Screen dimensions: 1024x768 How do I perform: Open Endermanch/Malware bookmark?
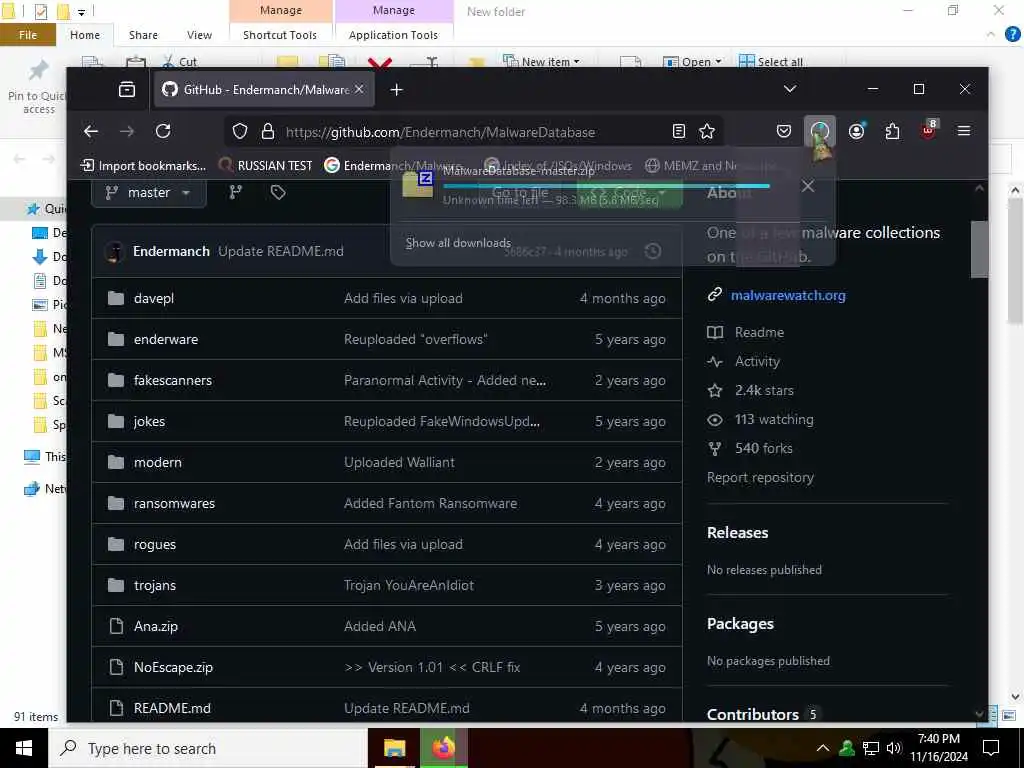pyautogui.click(x=394, y=166)
